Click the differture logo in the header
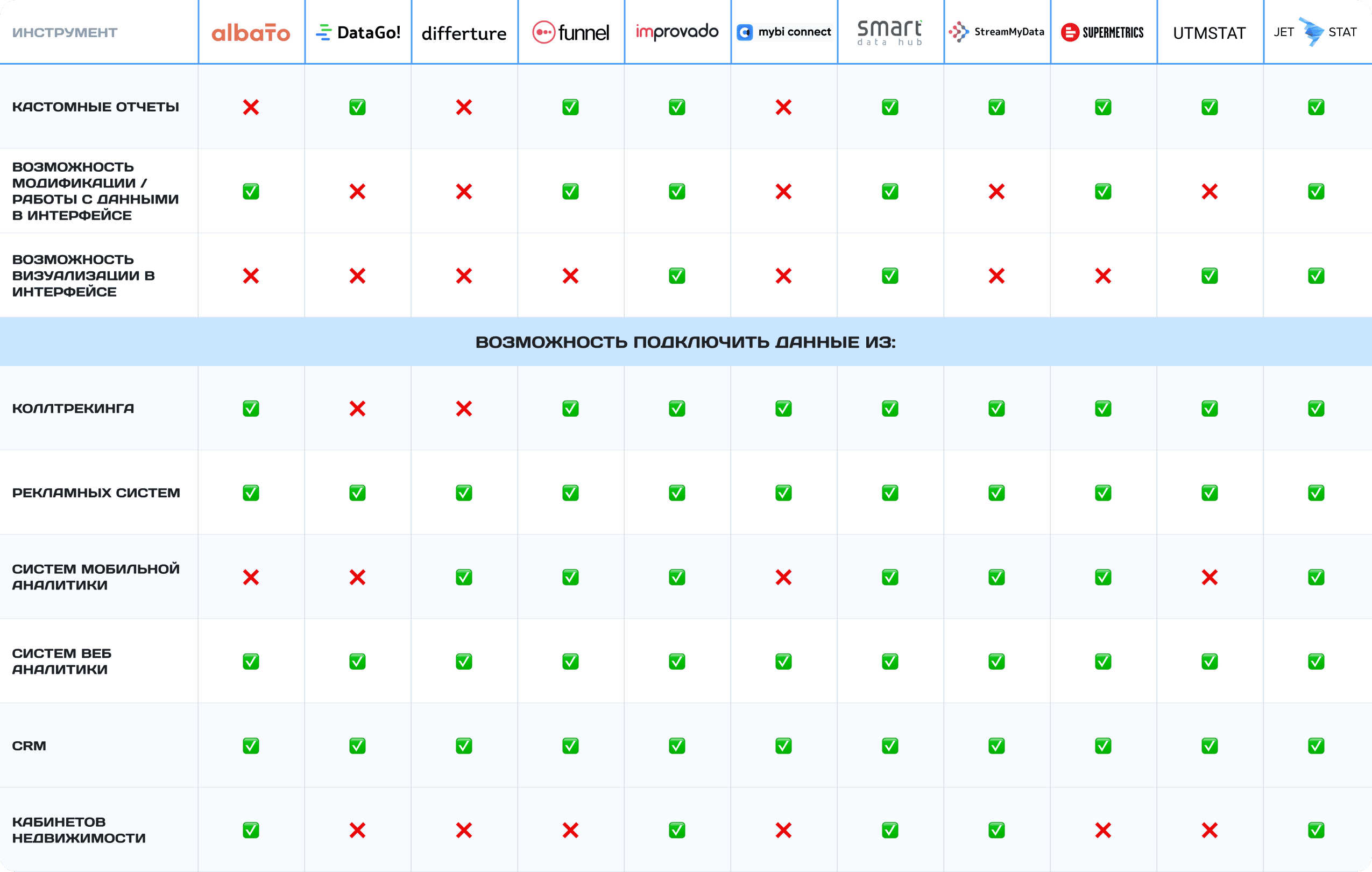 click(464, 33)
